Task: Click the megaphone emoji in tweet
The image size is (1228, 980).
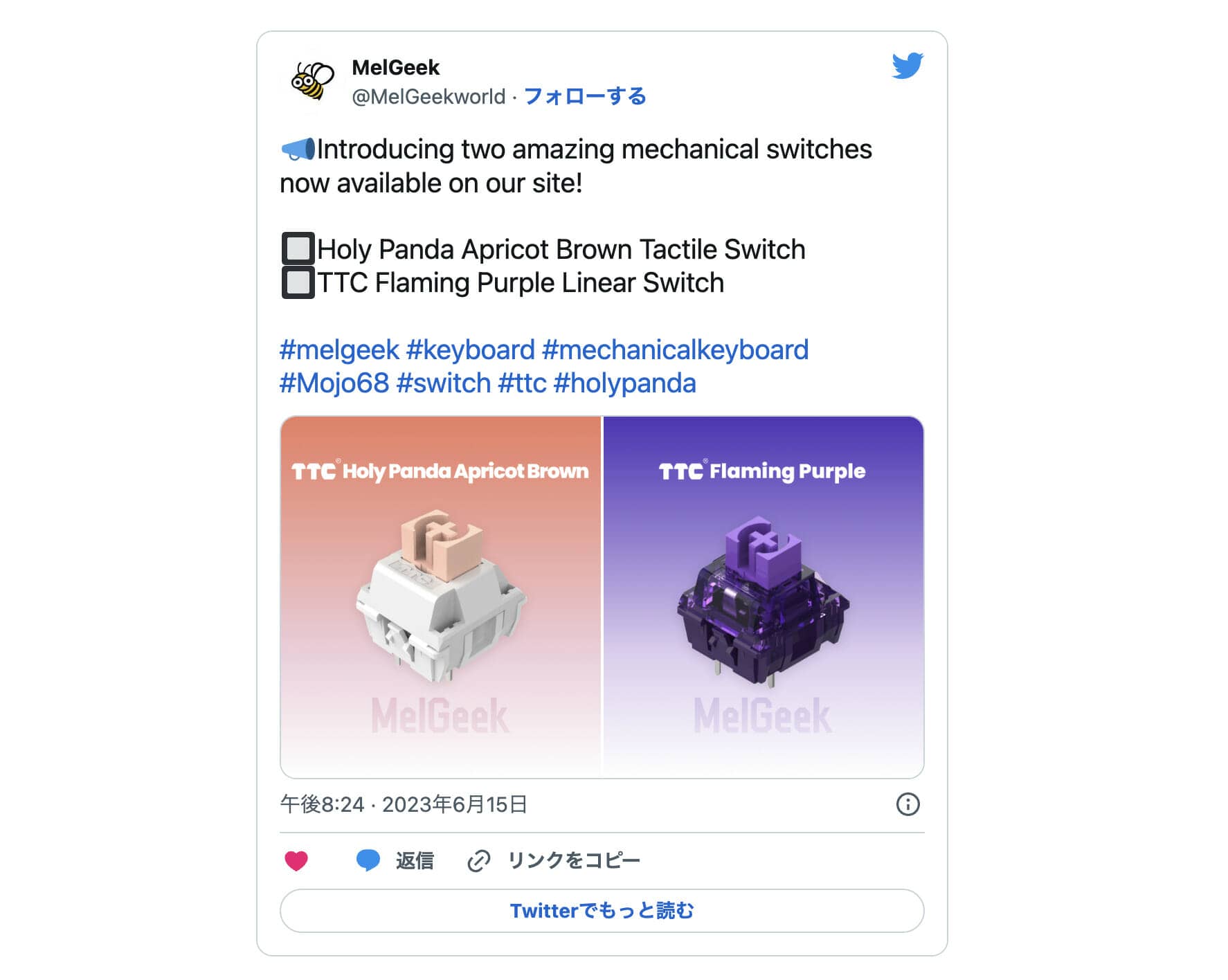Action: click(x=298, y=149)
